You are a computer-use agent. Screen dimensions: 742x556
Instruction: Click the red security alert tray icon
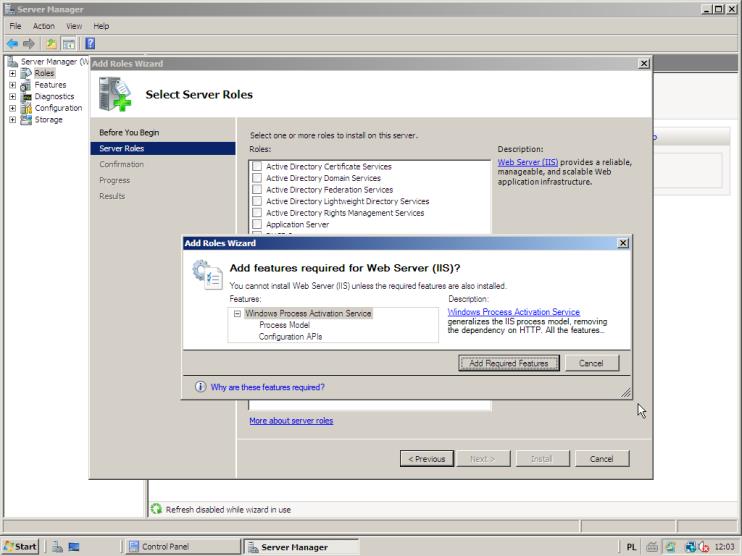point(704,547)
